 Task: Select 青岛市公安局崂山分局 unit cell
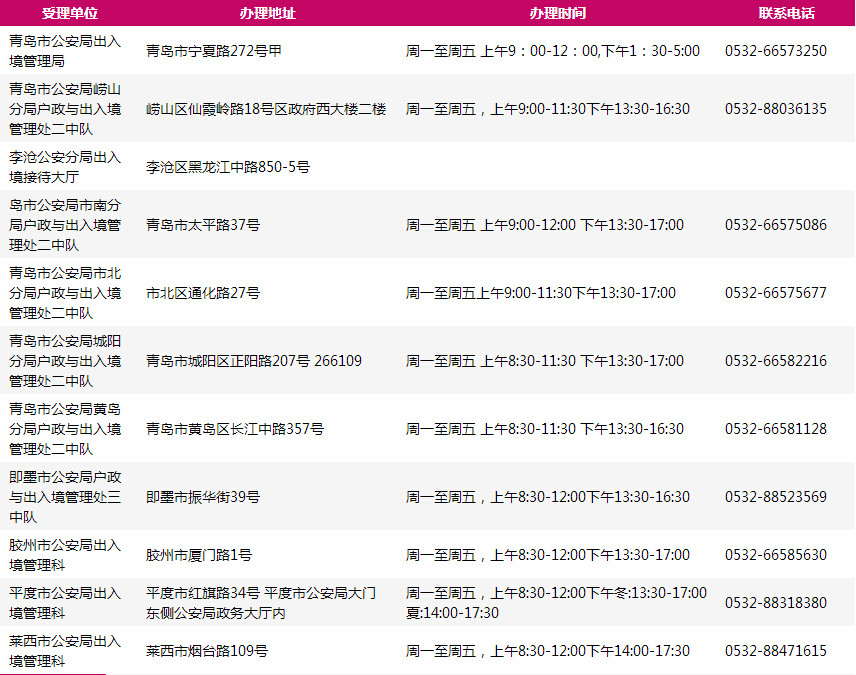[65, 109]
